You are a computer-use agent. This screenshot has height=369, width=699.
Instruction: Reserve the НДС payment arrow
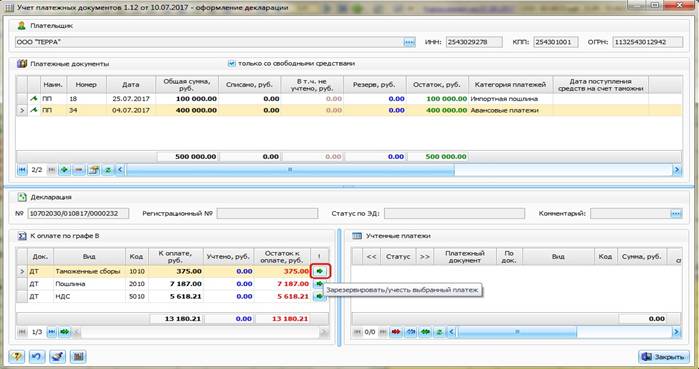[320, 296]
